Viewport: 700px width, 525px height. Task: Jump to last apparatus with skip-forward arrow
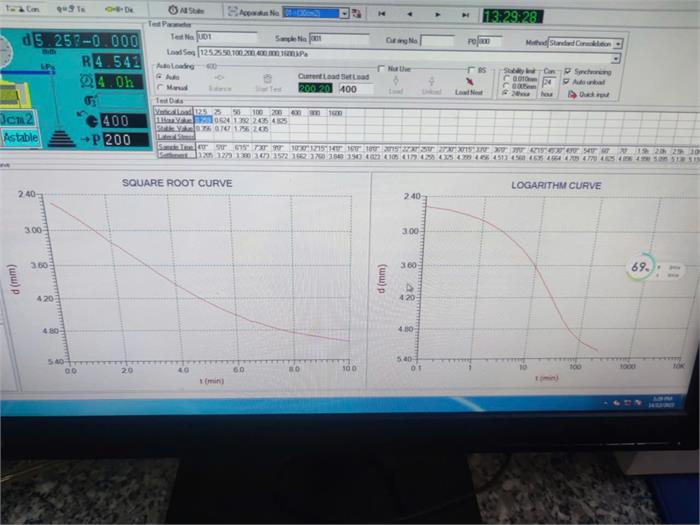[x=466, y=15]
